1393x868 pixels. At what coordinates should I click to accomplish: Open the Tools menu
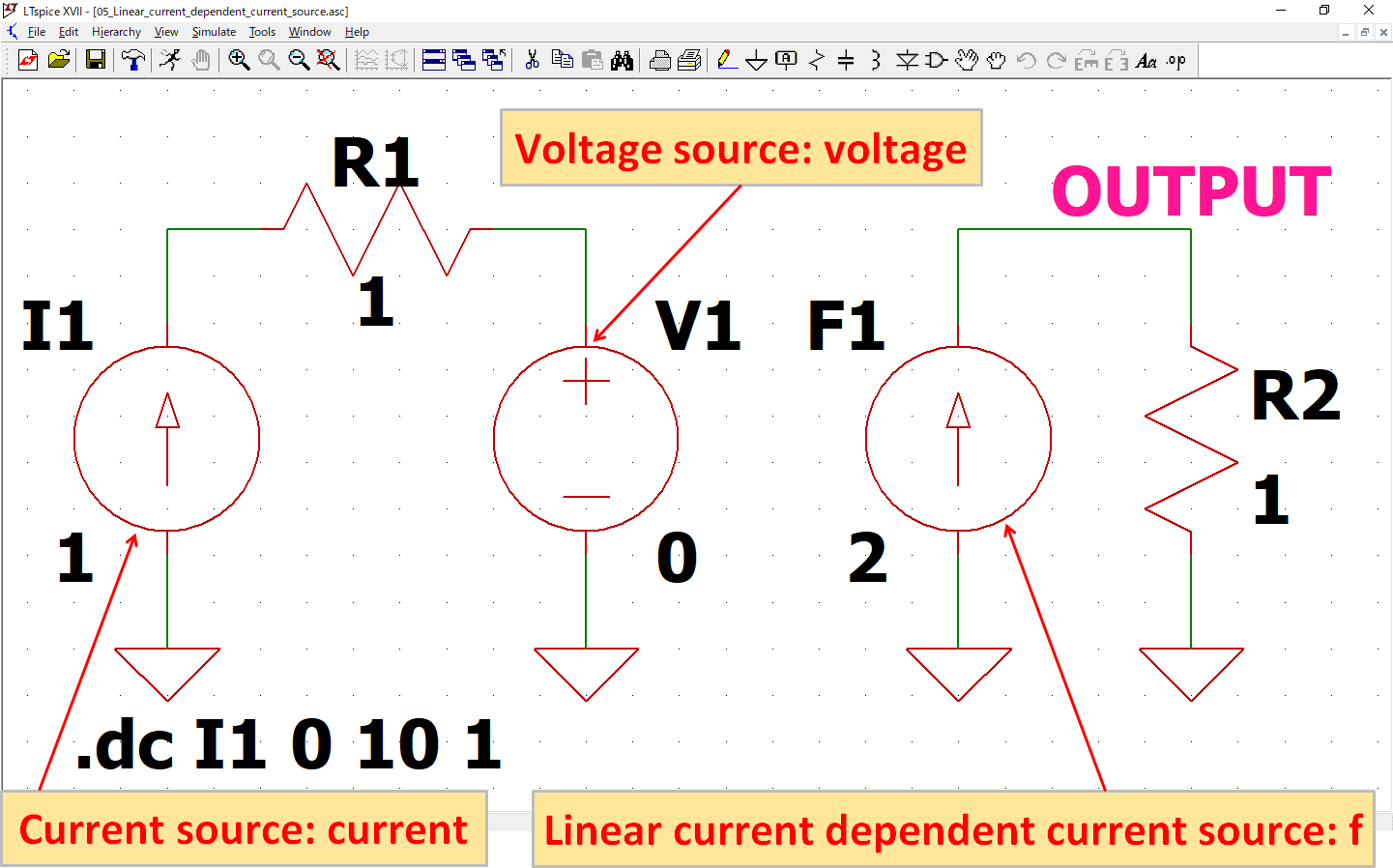tap(262, 32)
